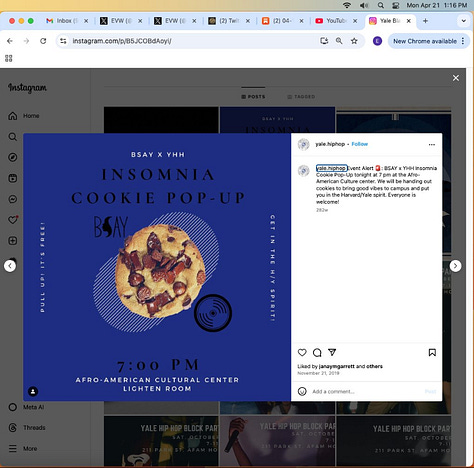Screen dimensions: 474x468
Task: Open bottom-middle Hip Hop Block Party thumbnail
Action: tap(277, 441)
